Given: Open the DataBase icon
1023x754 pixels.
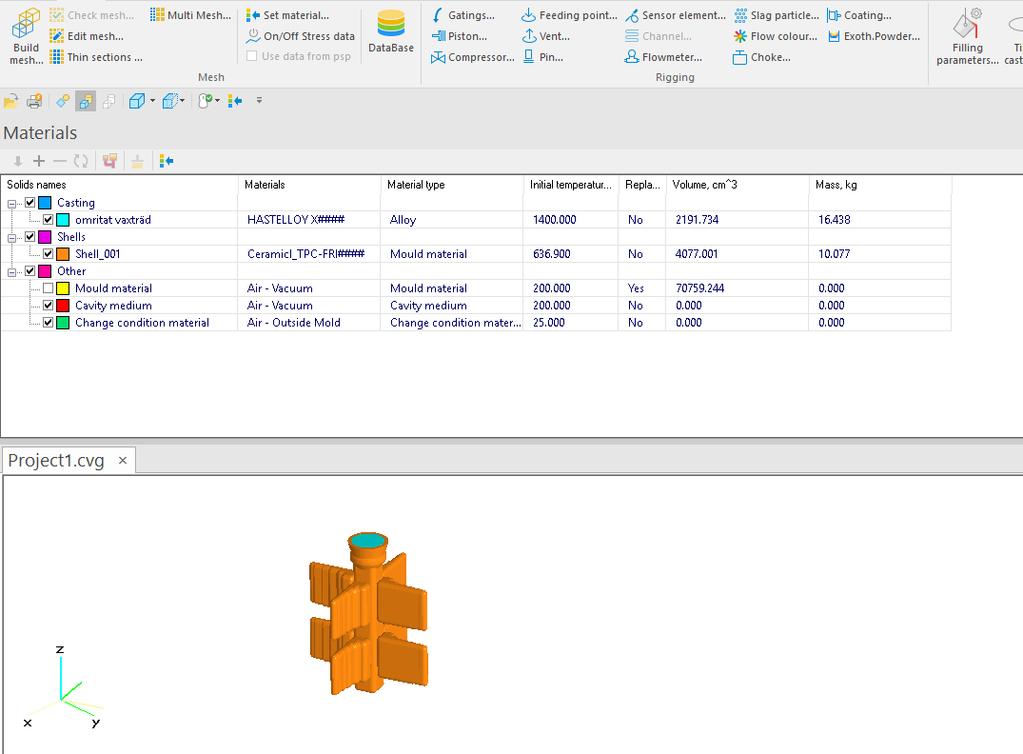Looking at the screenshot, I should [391, 23].
